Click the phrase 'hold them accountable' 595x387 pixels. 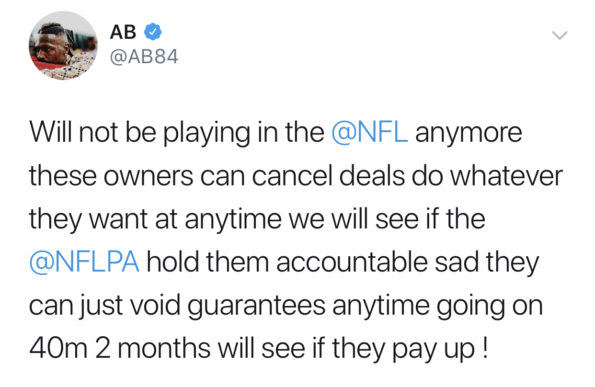[287, 263]
